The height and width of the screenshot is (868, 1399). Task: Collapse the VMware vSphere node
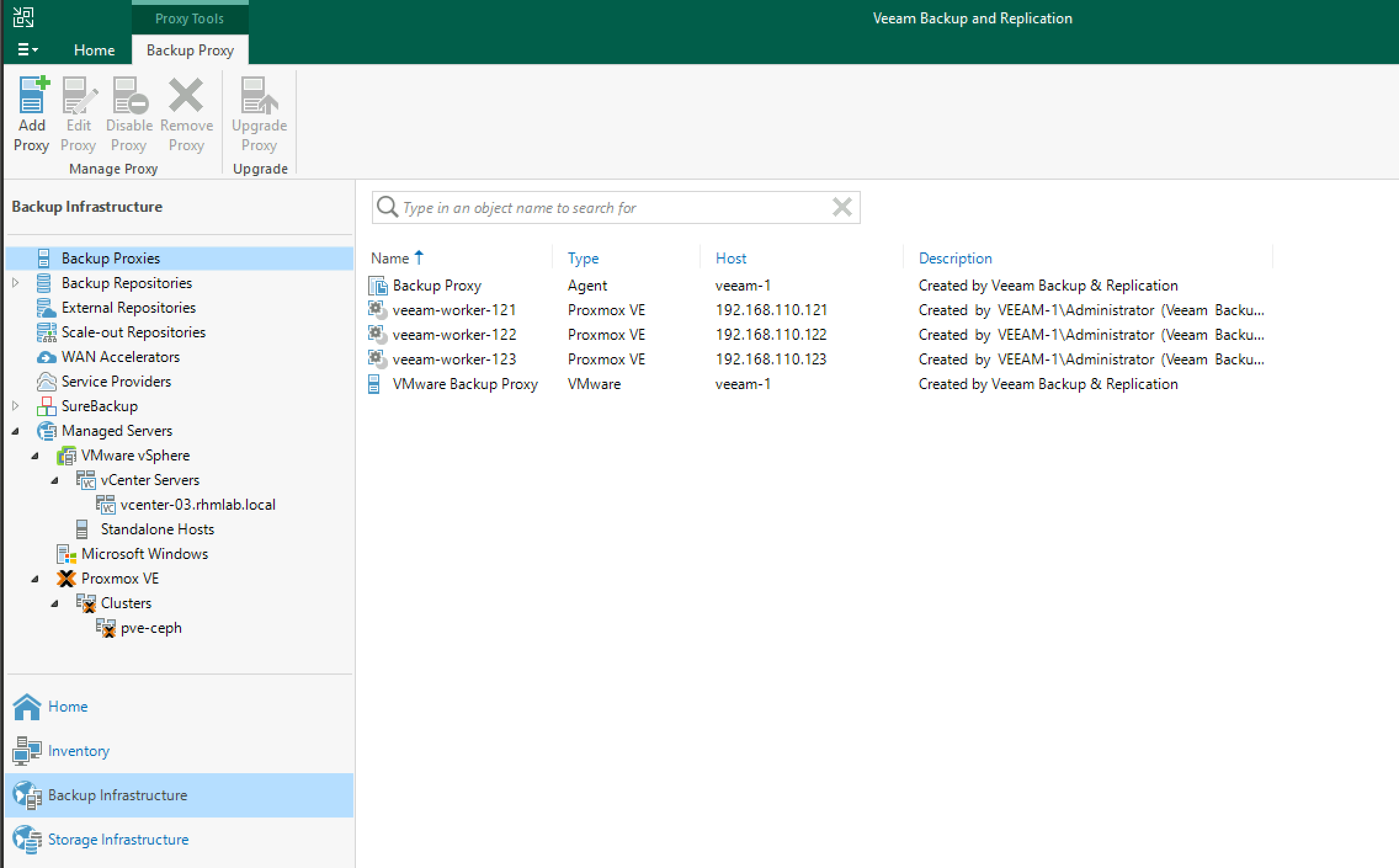pos(36,456)
